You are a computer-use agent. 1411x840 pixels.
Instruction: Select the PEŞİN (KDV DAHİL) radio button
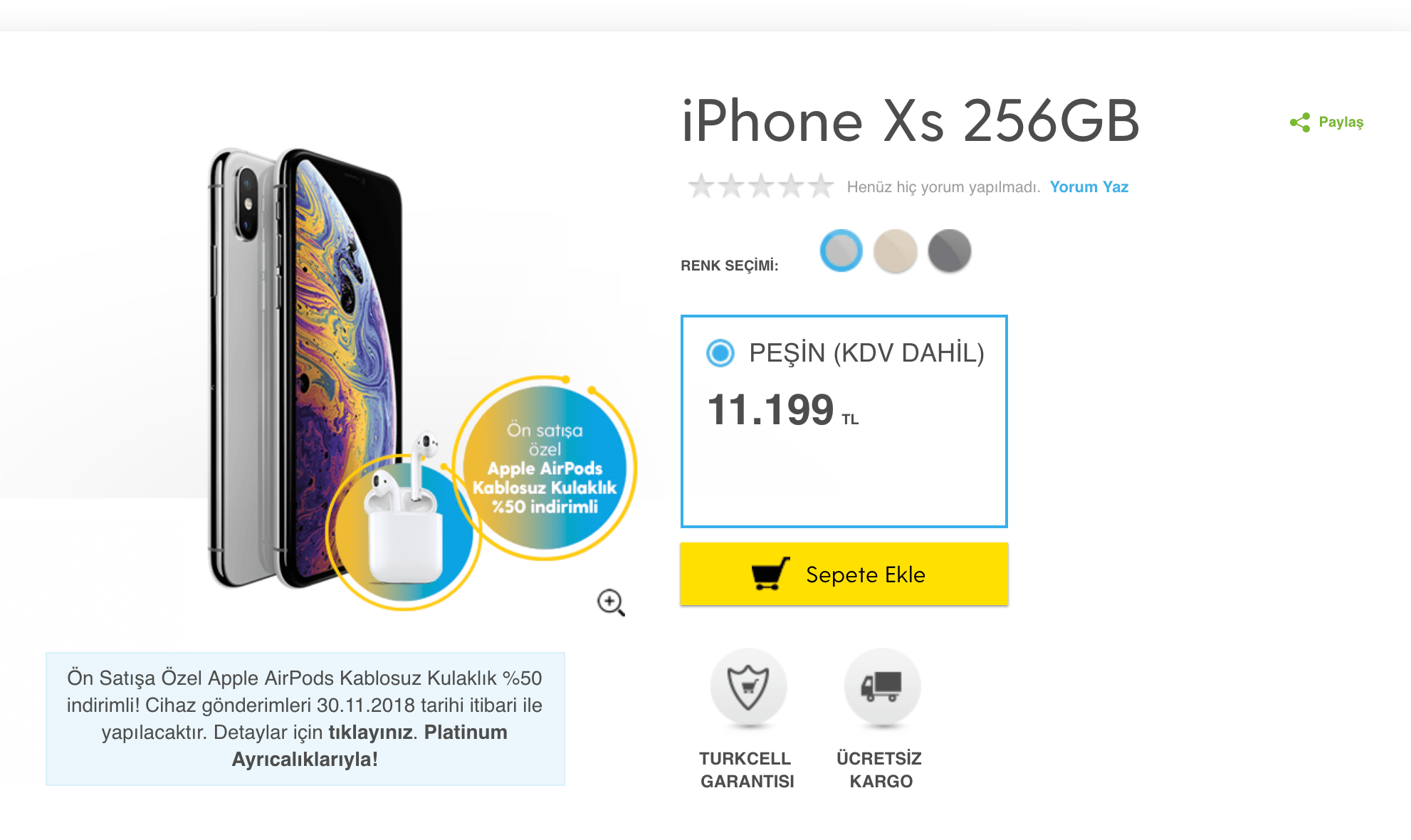(x=720, y=352)
